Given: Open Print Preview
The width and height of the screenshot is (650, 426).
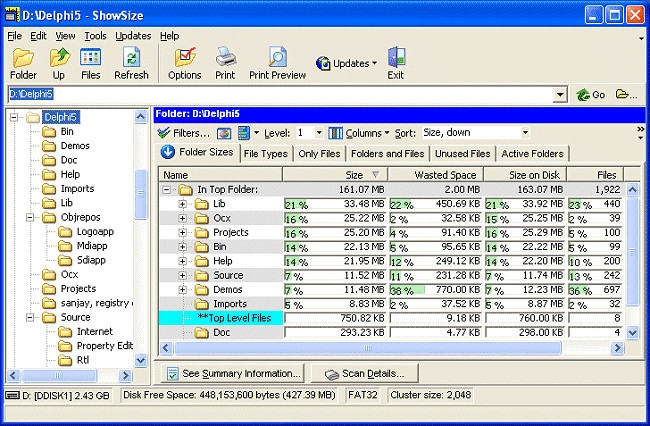Looking at the screenshot, I should 277,57.
